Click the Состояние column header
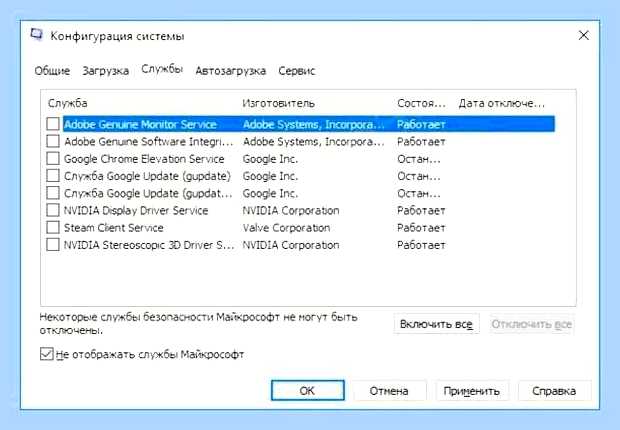This screenshot has height=430, width=620. click(421, 103)
